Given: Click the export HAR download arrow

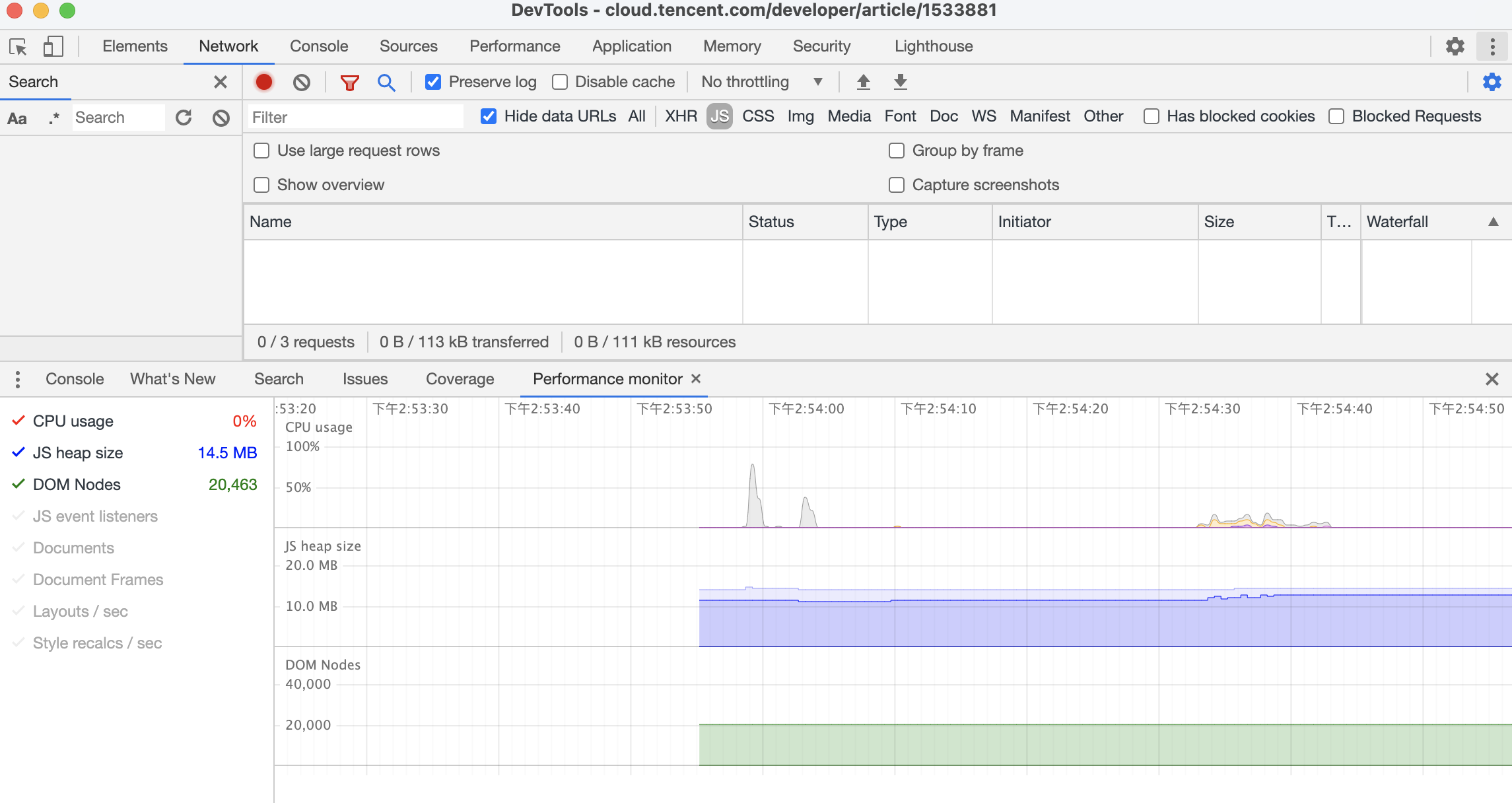Looking at the screenshot, I should tap(900, 82).
